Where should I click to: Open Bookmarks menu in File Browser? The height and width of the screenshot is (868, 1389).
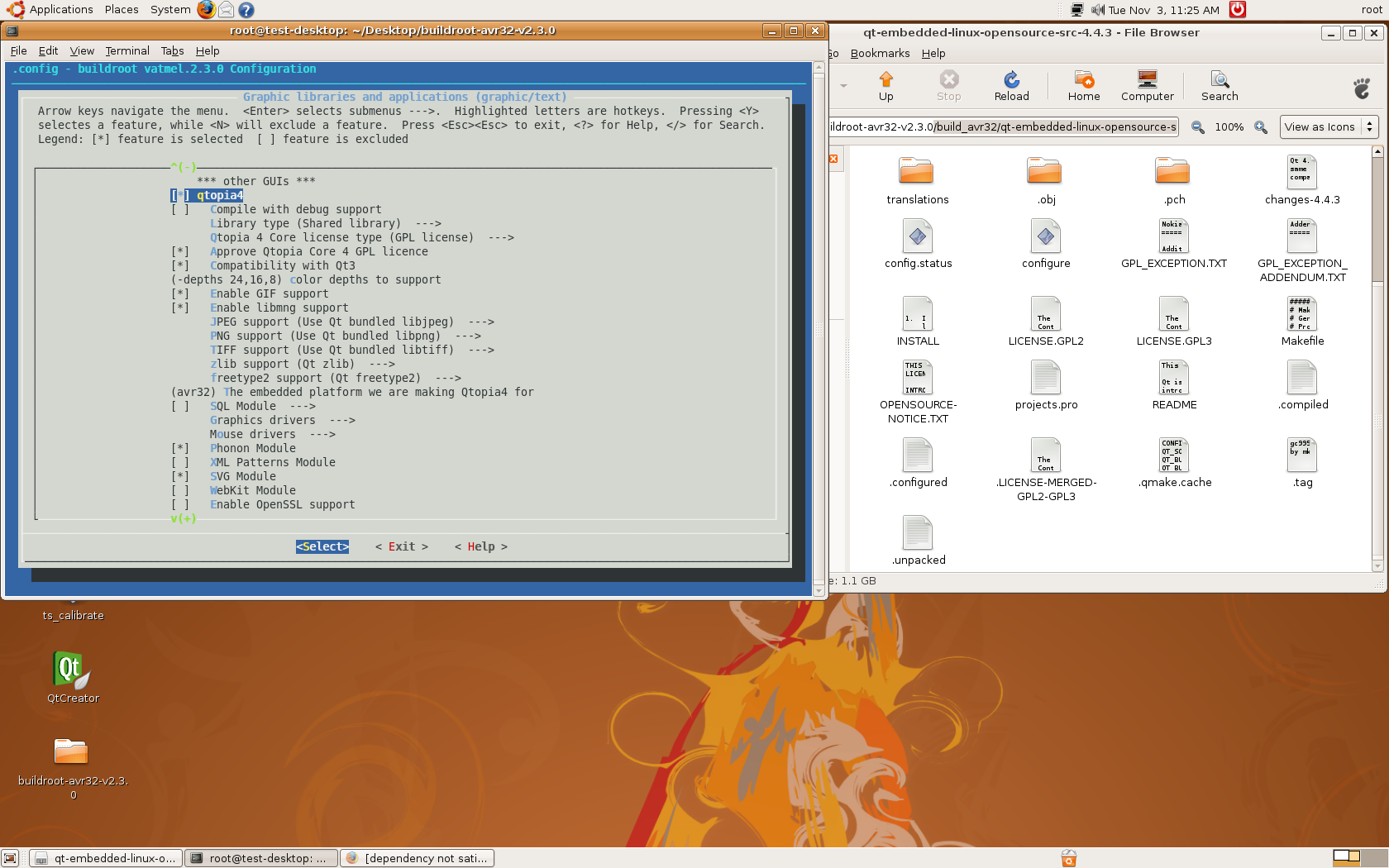click(x=880, y=54)
